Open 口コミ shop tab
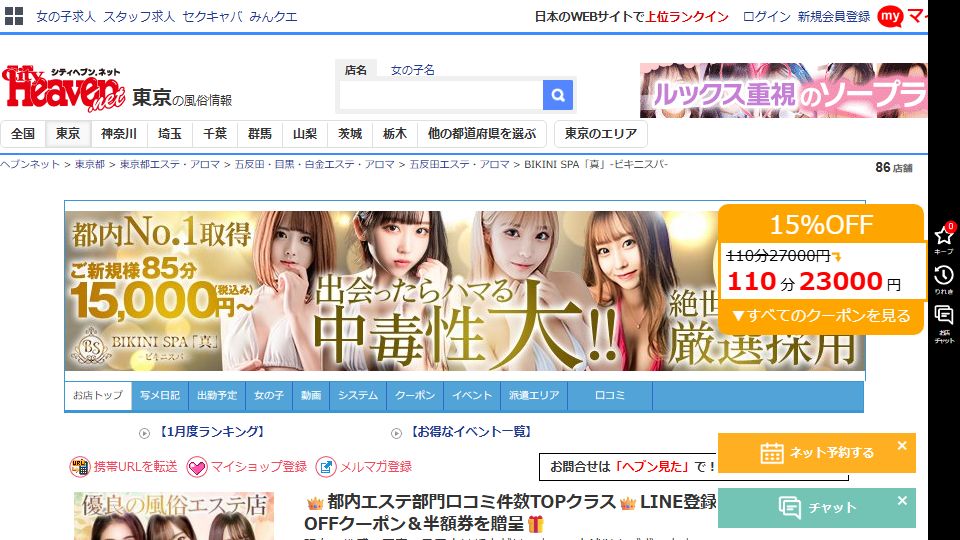The height and width of the screenshot is (540, 960). 610,396
